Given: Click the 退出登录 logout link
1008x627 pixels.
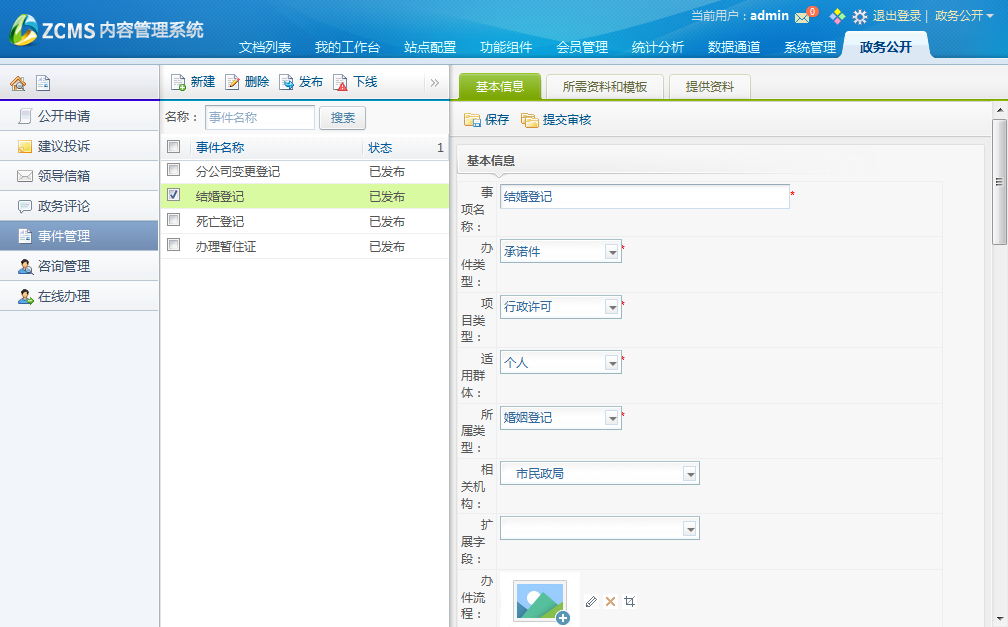Looking at the screenshot, I should [x=896, y=16].
